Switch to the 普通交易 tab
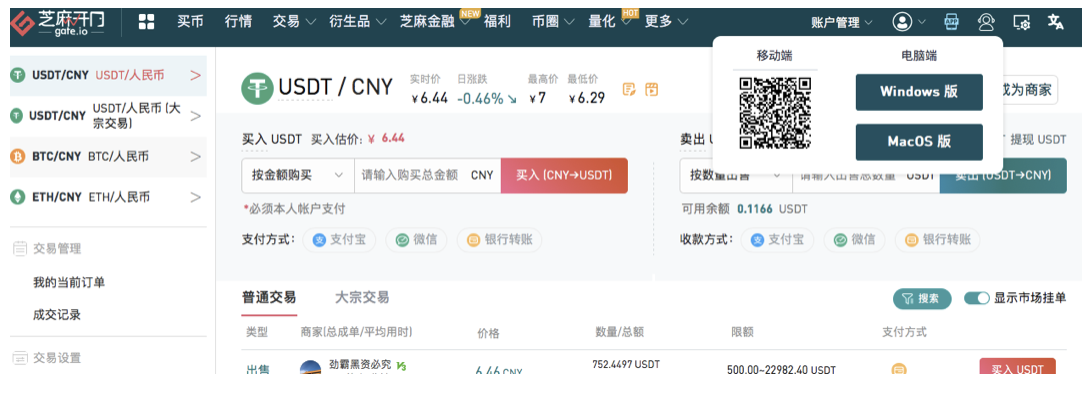Screen dimensions: 1082x414 point(269,297)
